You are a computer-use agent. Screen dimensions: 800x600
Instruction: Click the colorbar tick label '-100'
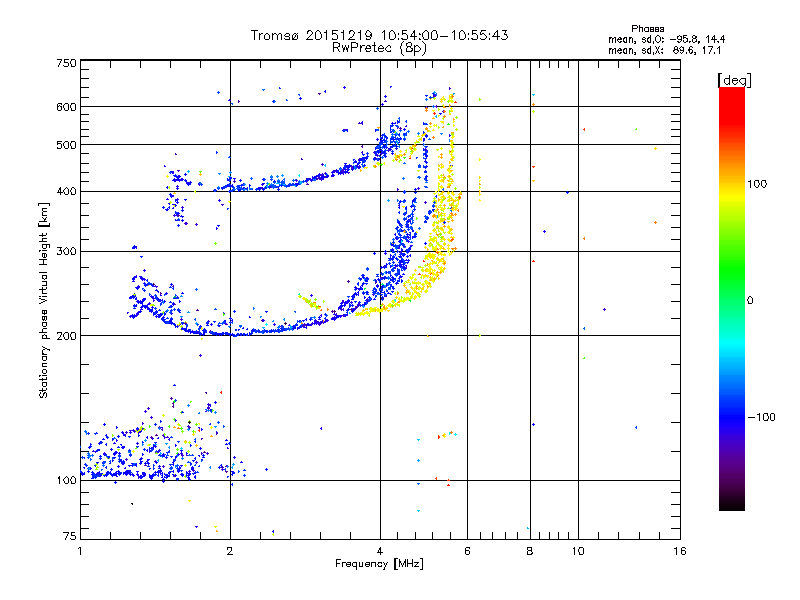pyautogui.click(x=761, y=417)
